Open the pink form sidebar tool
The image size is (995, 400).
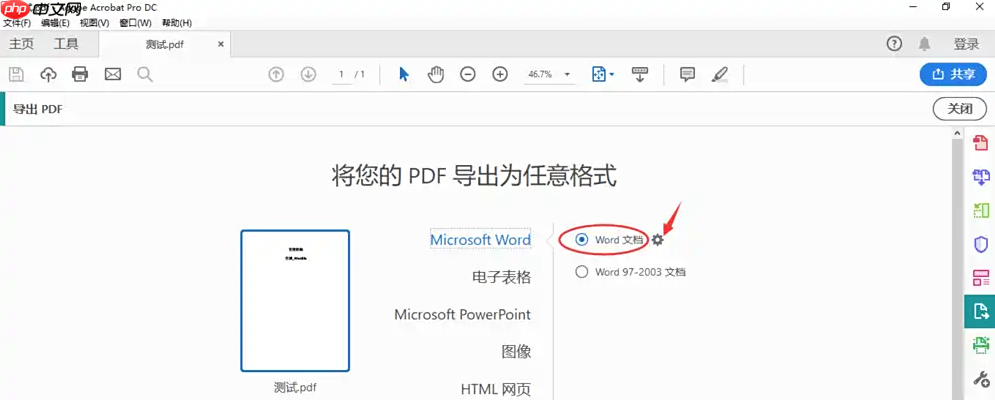[981, 278]
